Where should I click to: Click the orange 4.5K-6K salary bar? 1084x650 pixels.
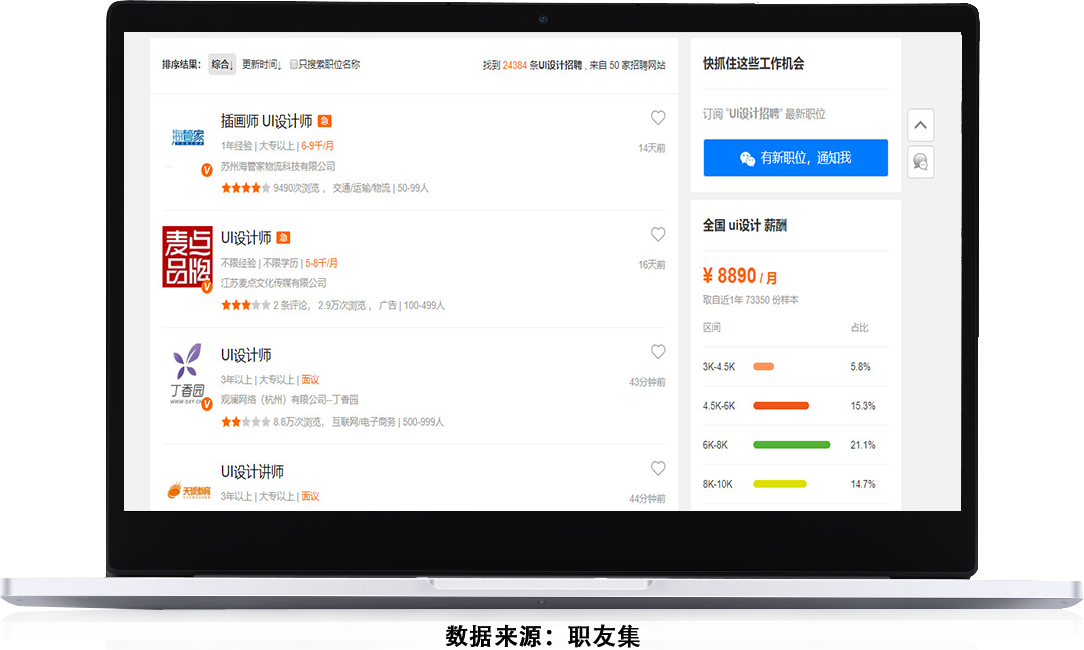(780, 406)
